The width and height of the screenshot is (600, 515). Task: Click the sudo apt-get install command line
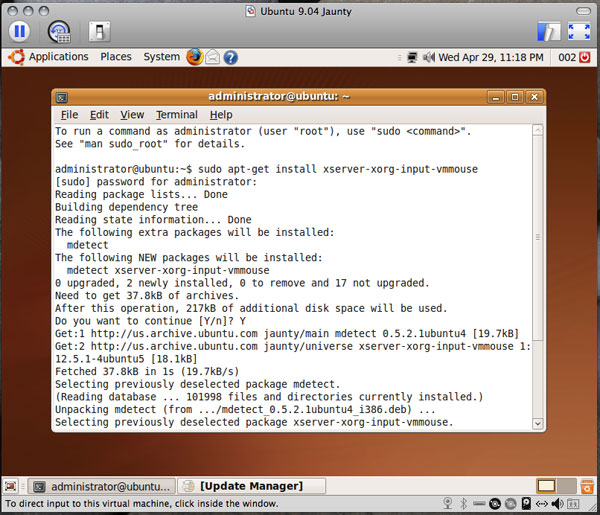pos(266,169)
